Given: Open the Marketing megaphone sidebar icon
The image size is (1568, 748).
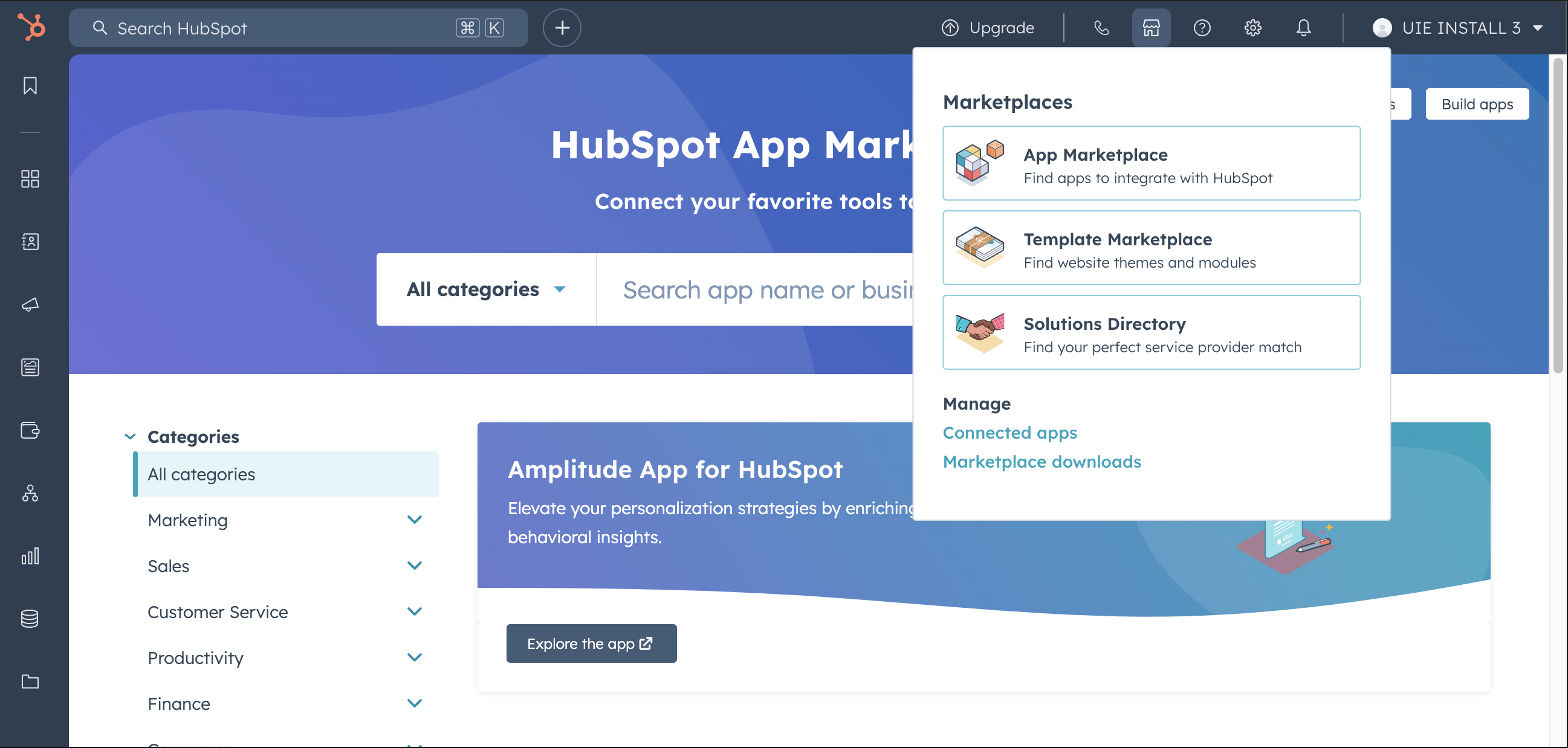Looking at the screenshot, I should 30,305.
